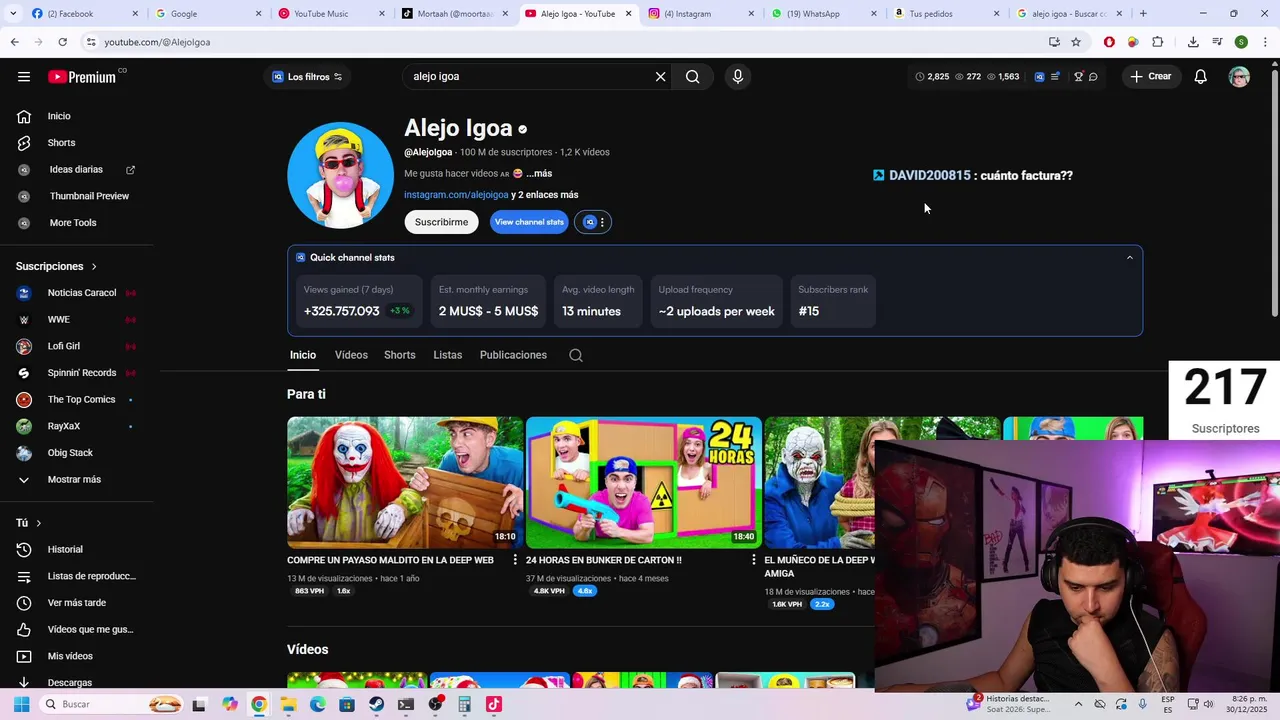
Task: Open the vidIQ list icon in header
Action: tap(1055, 77)
